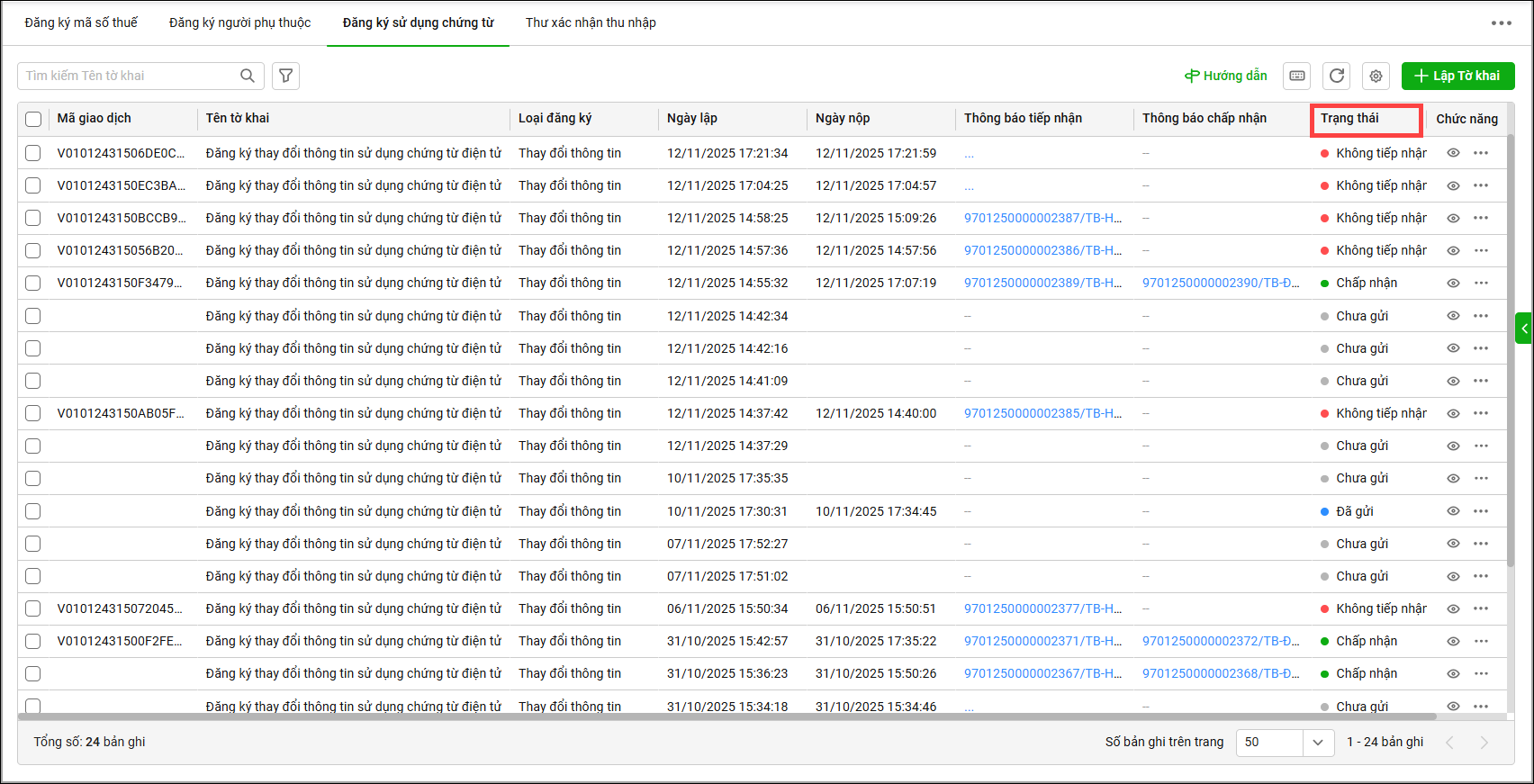Viewport: 1534px width, 784px height.
Task: Select the 'Đăng ký sử dụng chứng từ' tab
Action: coord(418,23)
